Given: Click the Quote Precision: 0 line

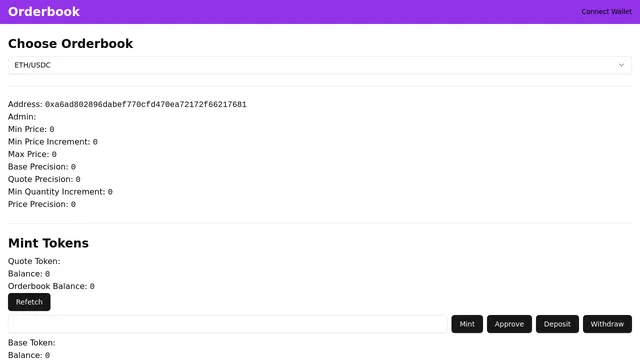Looking at the screenshot, I should tap(44, 179).
